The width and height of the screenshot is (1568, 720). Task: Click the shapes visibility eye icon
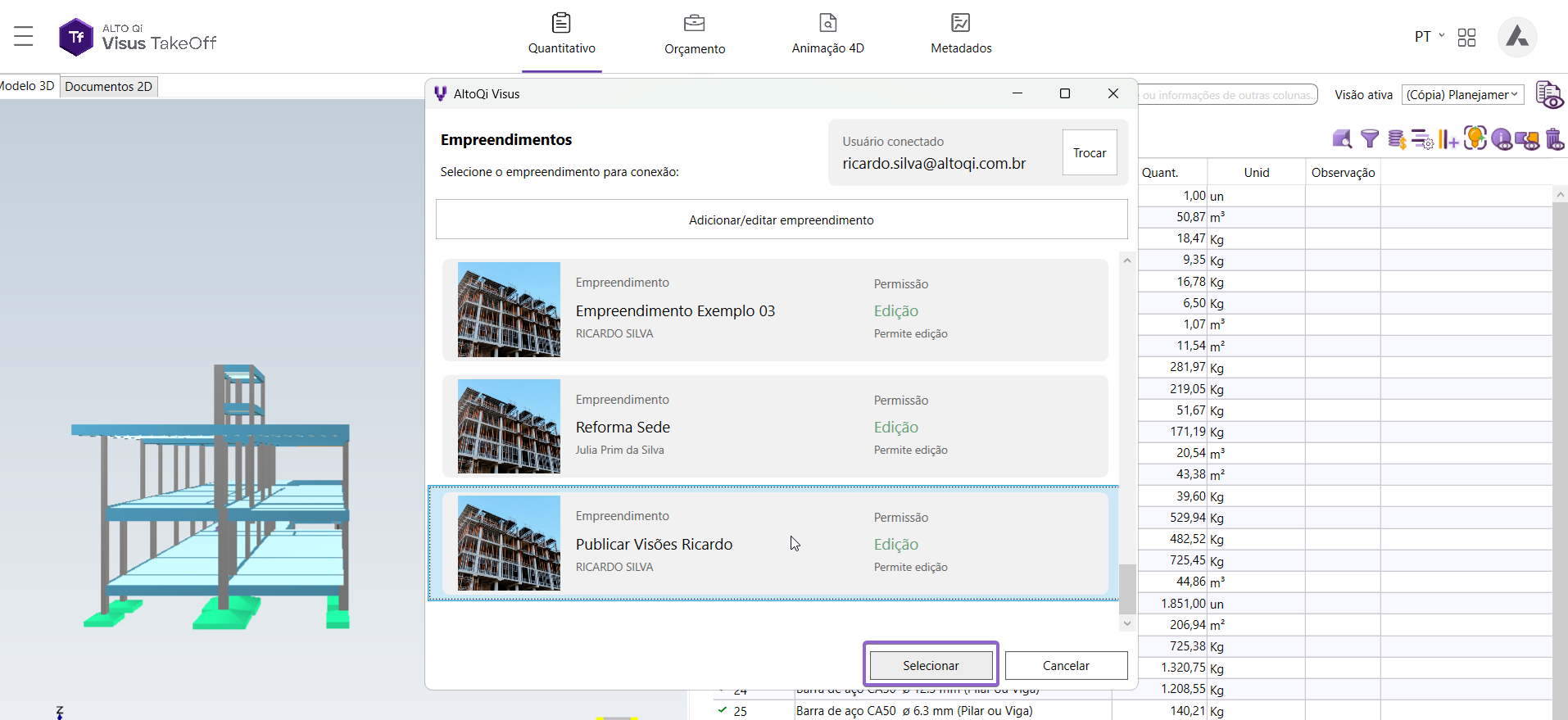[x=1527, y=140]
